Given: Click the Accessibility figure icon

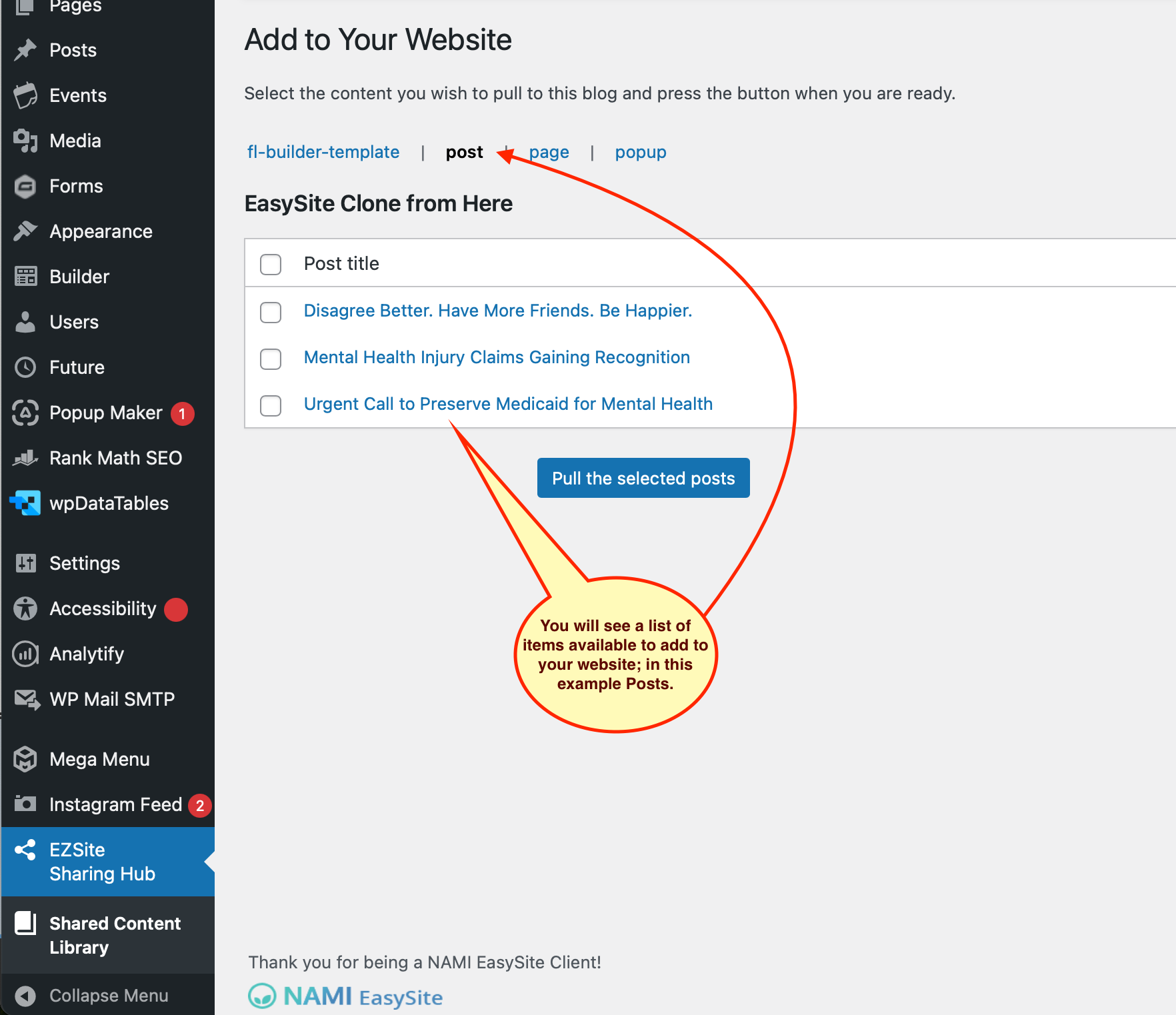Looking at the screenshot, I should [25, 608].
